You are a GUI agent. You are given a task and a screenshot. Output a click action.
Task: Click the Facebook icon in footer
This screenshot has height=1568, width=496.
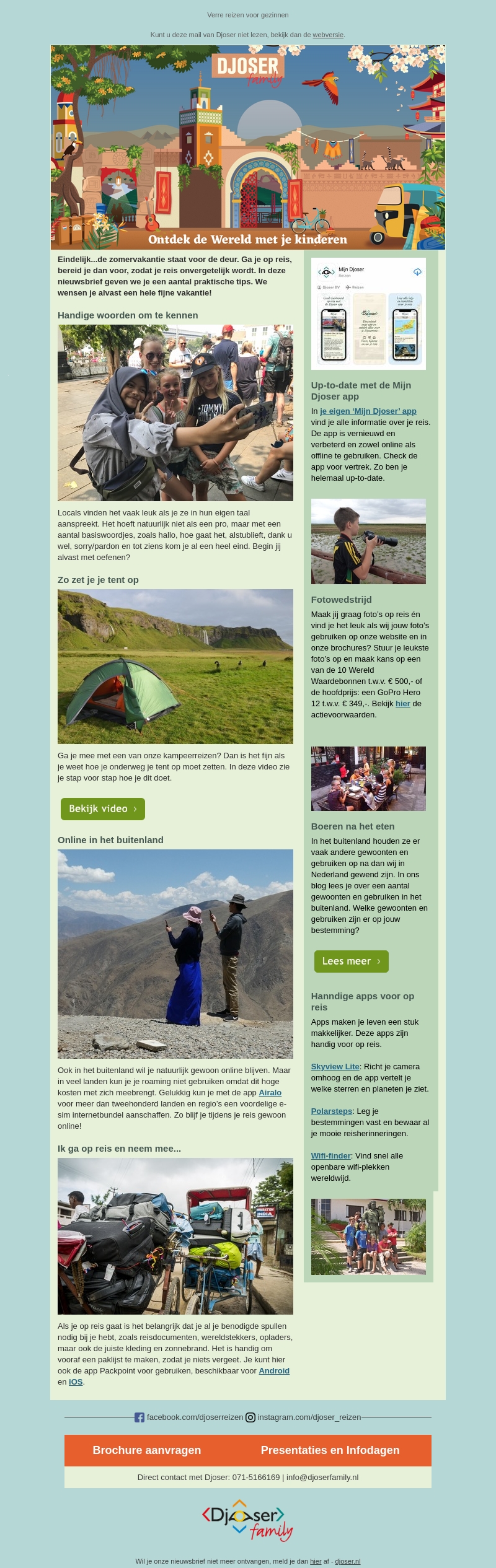(139, 1417)
